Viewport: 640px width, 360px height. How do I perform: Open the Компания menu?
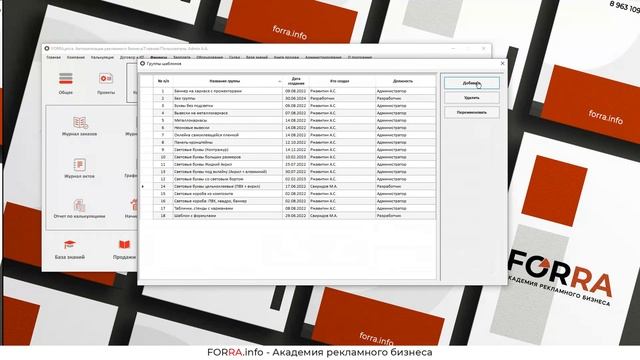(76, 58)
